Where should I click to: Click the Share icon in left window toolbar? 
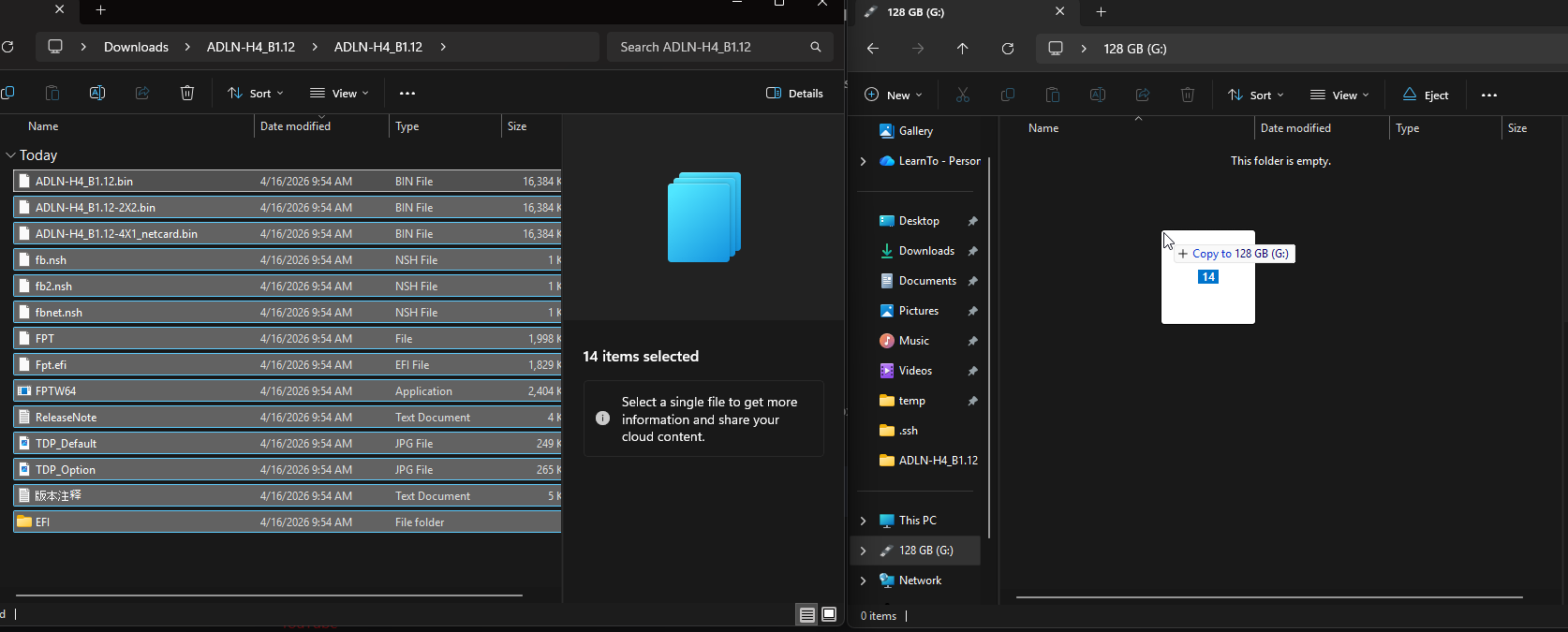click(x=142, y=93)
